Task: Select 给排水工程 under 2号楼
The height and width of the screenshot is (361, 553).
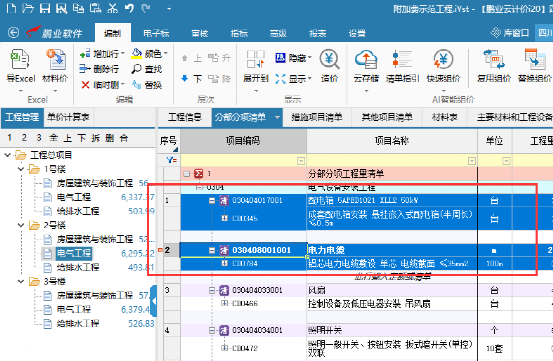Action: pos(78,267)
